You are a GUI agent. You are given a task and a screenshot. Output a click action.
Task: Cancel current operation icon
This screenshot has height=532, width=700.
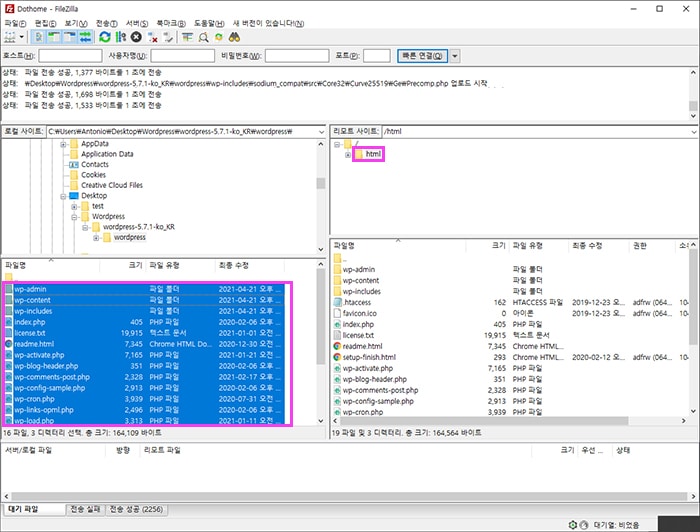pos(136,37)
